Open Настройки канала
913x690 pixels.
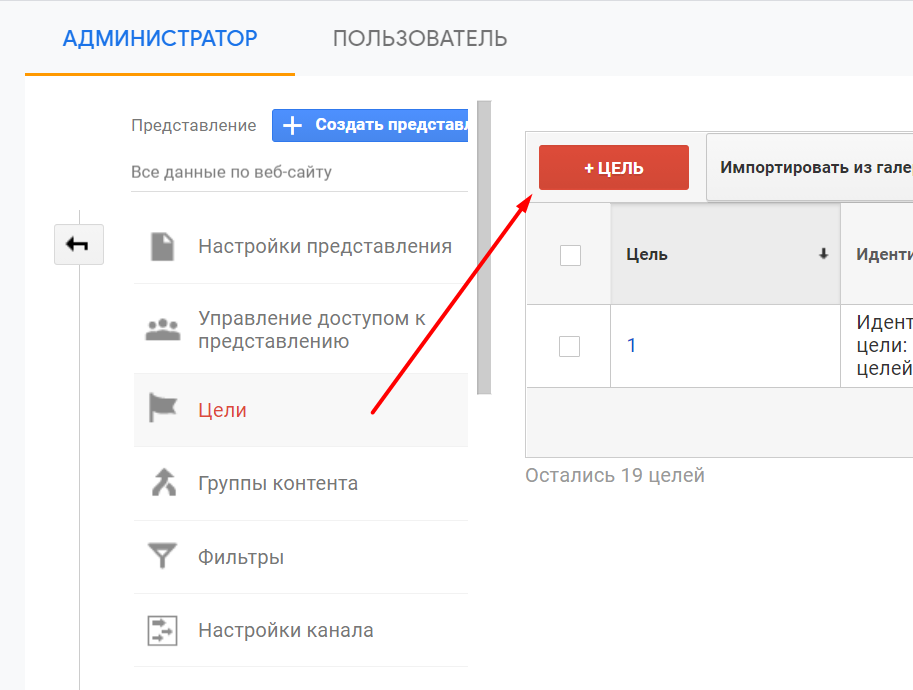[285, 631]
